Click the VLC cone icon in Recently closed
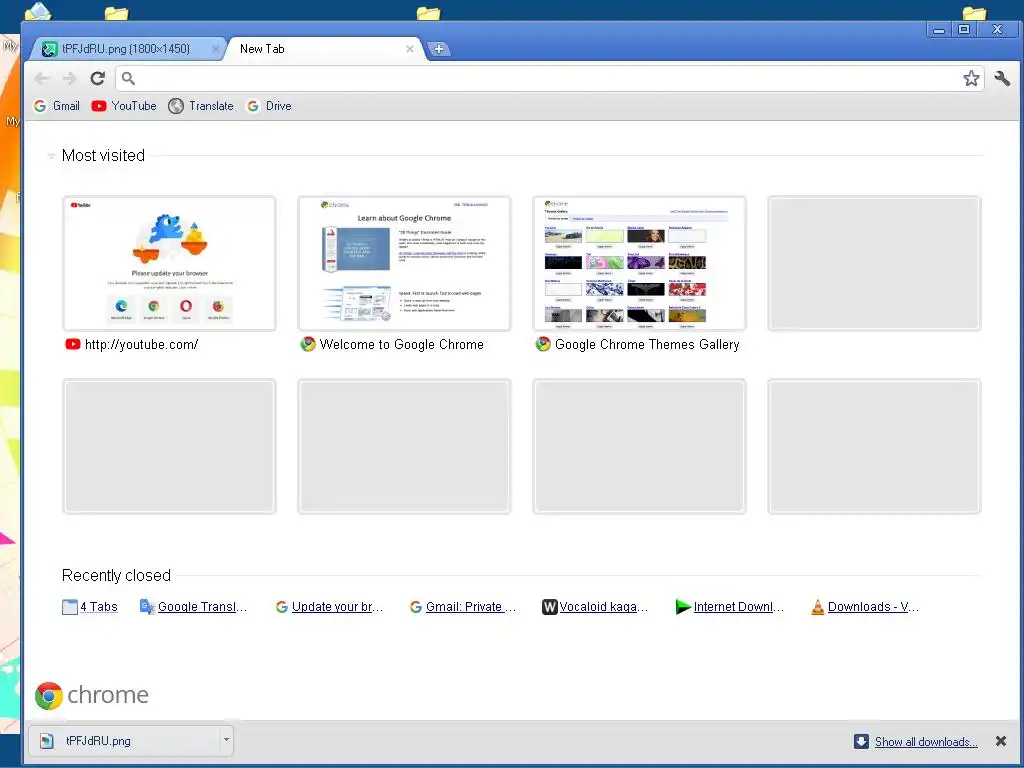Image resolution: width=1024 pixels, height=768 pixels. [x=818, y=607]
